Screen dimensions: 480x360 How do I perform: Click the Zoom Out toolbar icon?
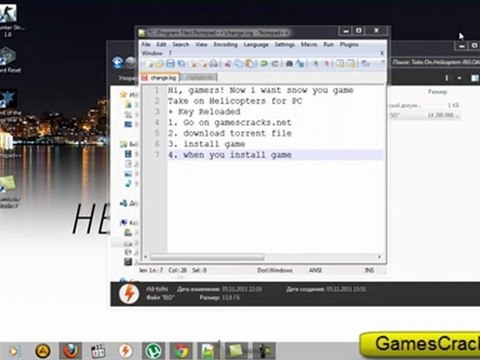(x=326, y=63)
